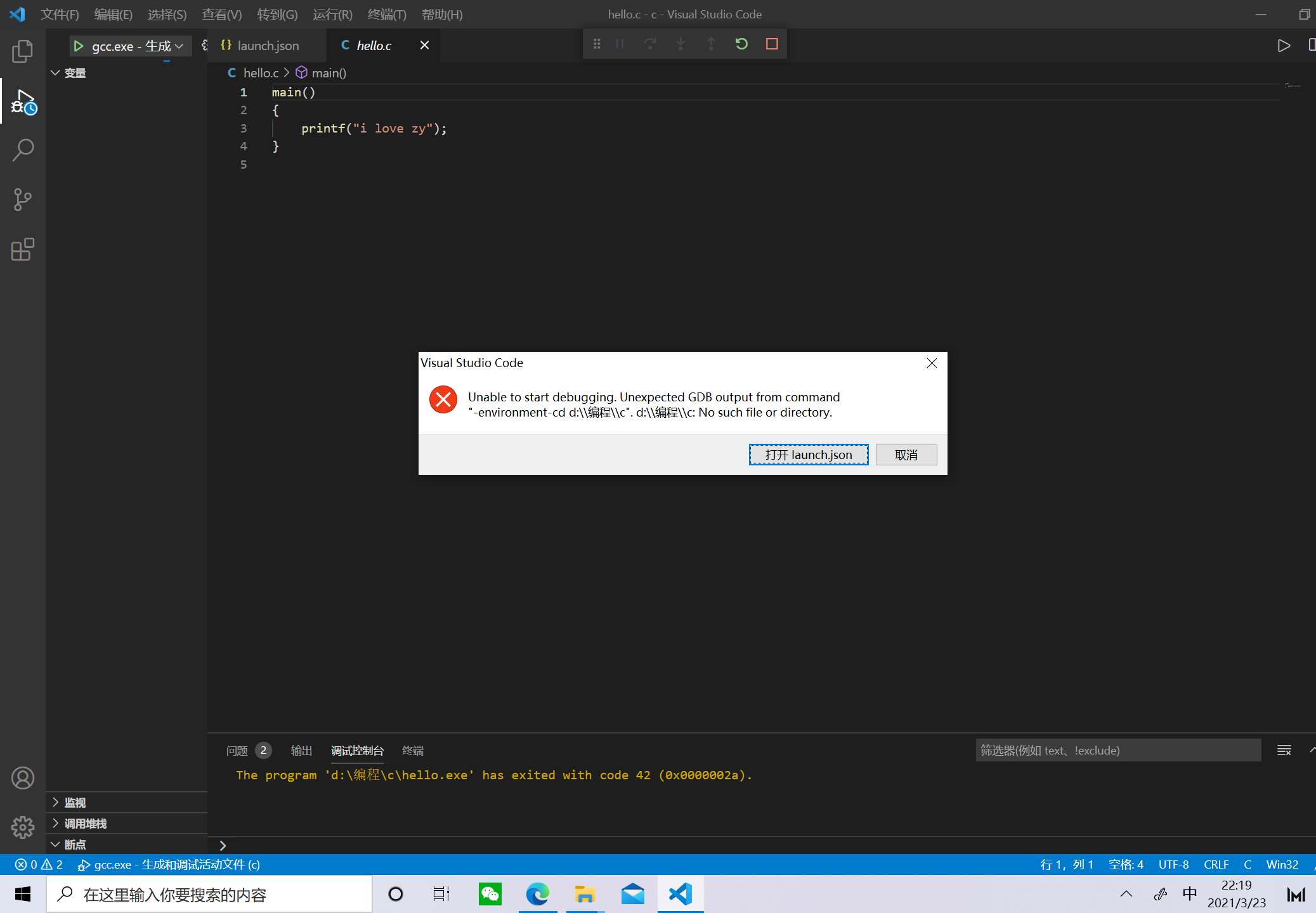Change indentation via 空格: 4
1316x913 pixels.
1126,865
